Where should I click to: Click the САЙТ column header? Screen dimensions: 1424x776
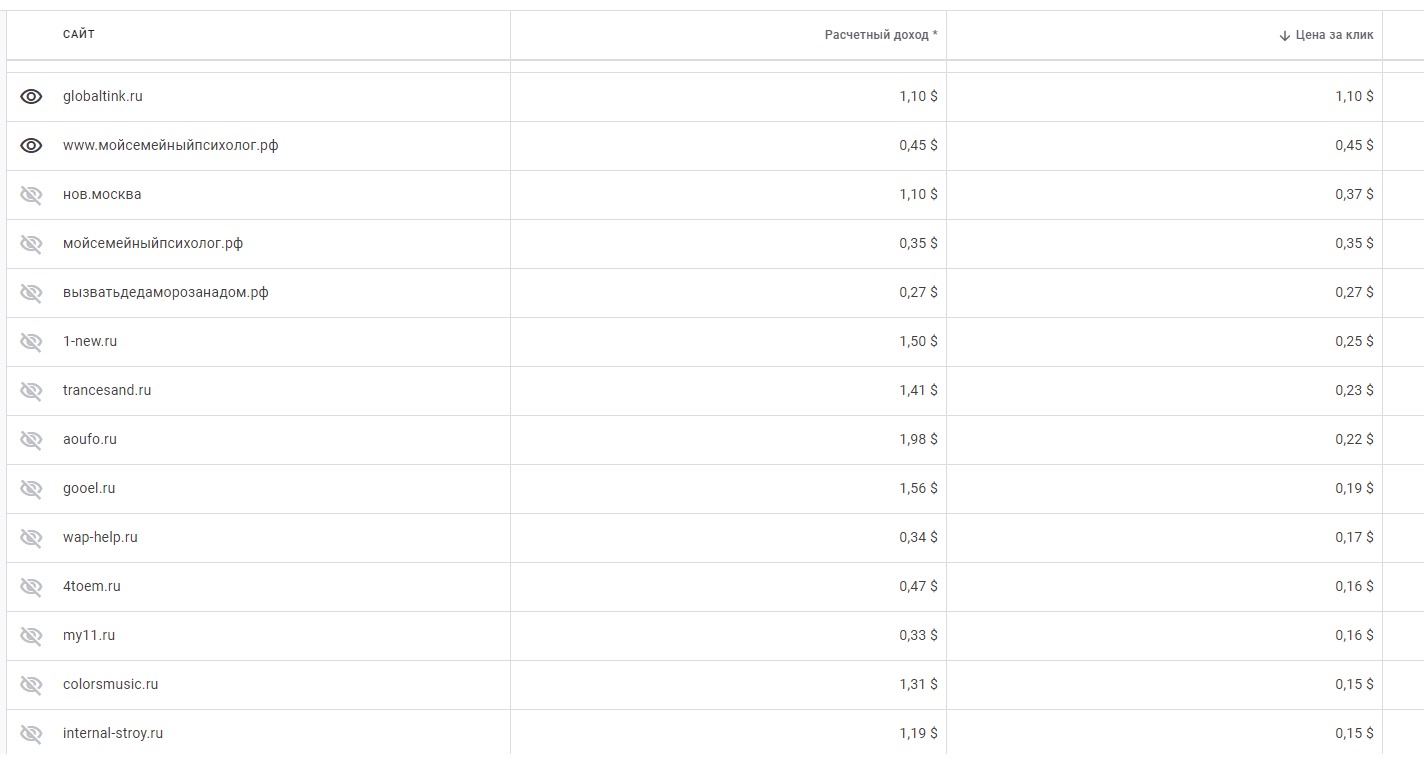[x=79, y=35]
